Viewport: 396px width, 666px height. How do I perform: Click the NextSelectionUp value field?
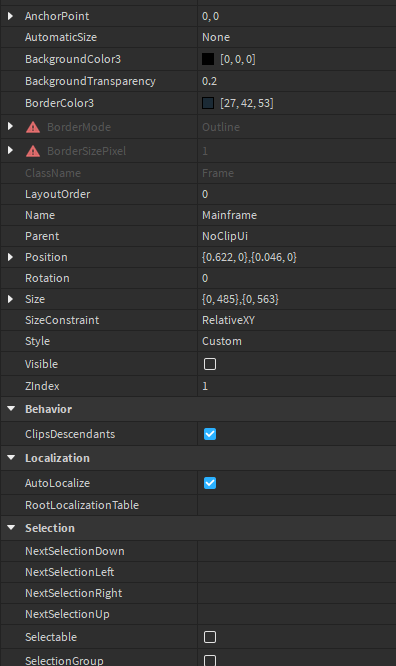[297, 614]
